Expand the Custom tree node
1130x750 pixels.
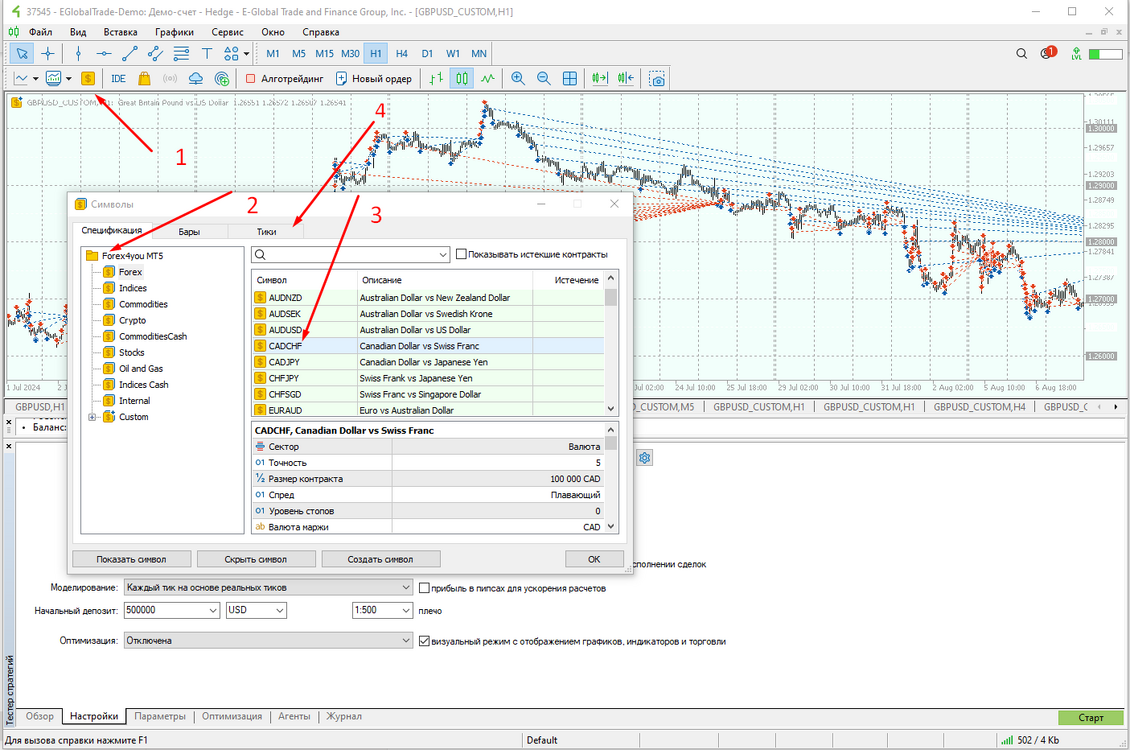point(92,417)
